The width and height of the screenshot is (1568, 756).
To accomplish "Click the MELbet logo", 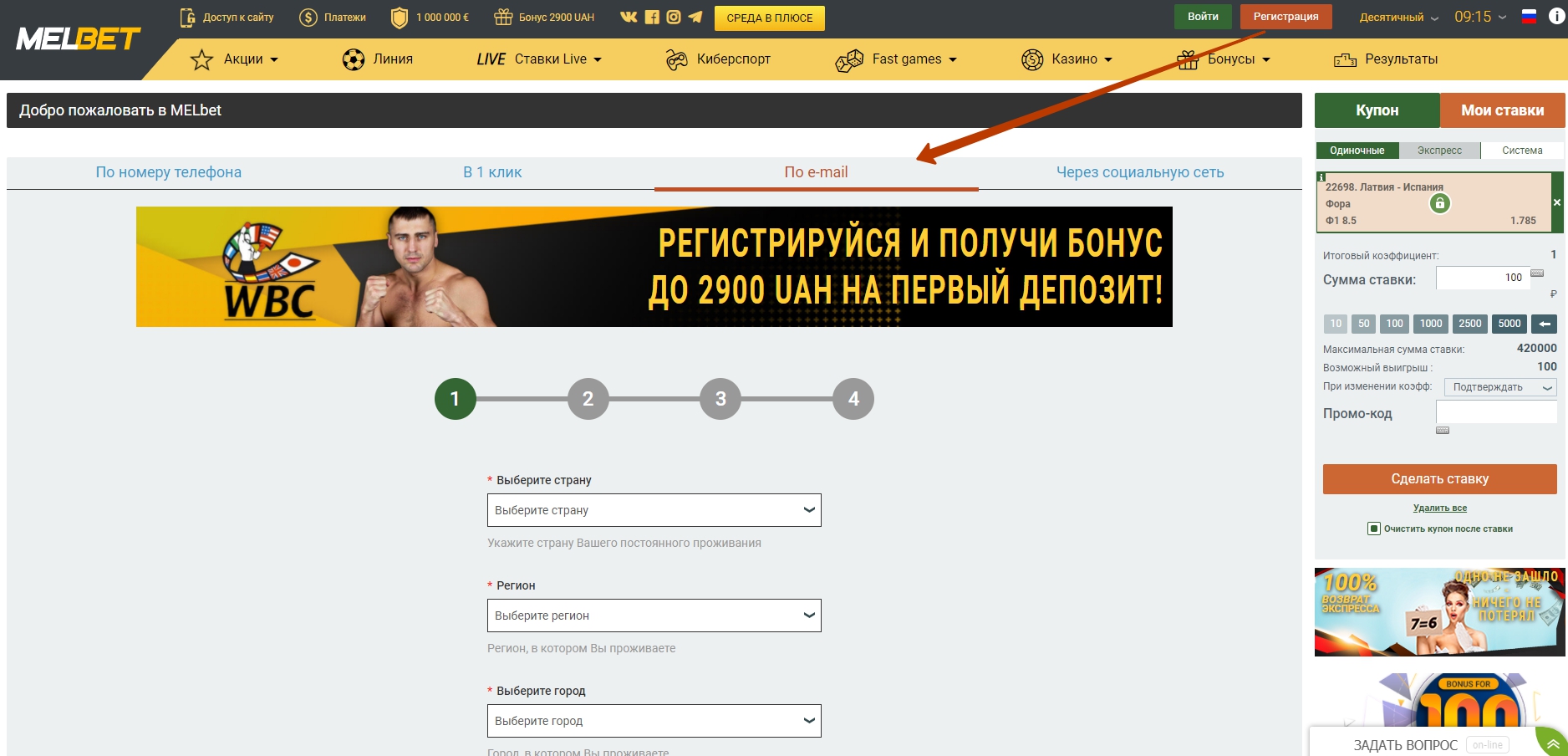I will (79, 38).
